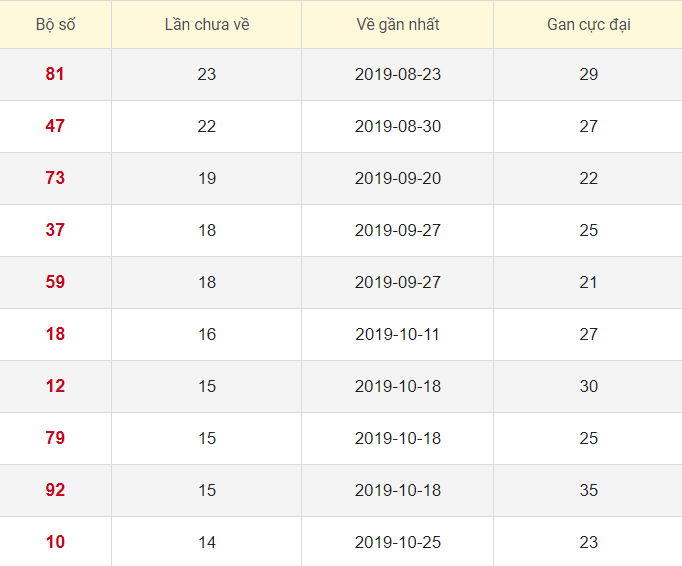Click the "Về gần nhất" column header

pos(397,25)
